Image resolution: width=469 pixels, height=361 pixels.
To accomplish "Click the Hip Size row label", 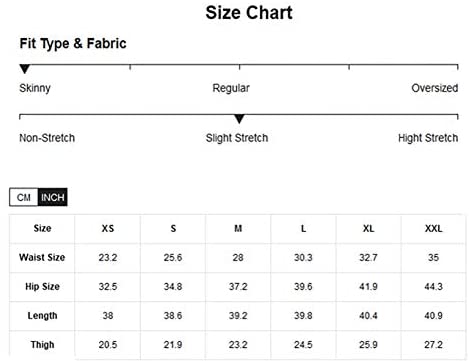I will [x=42, y=286].
